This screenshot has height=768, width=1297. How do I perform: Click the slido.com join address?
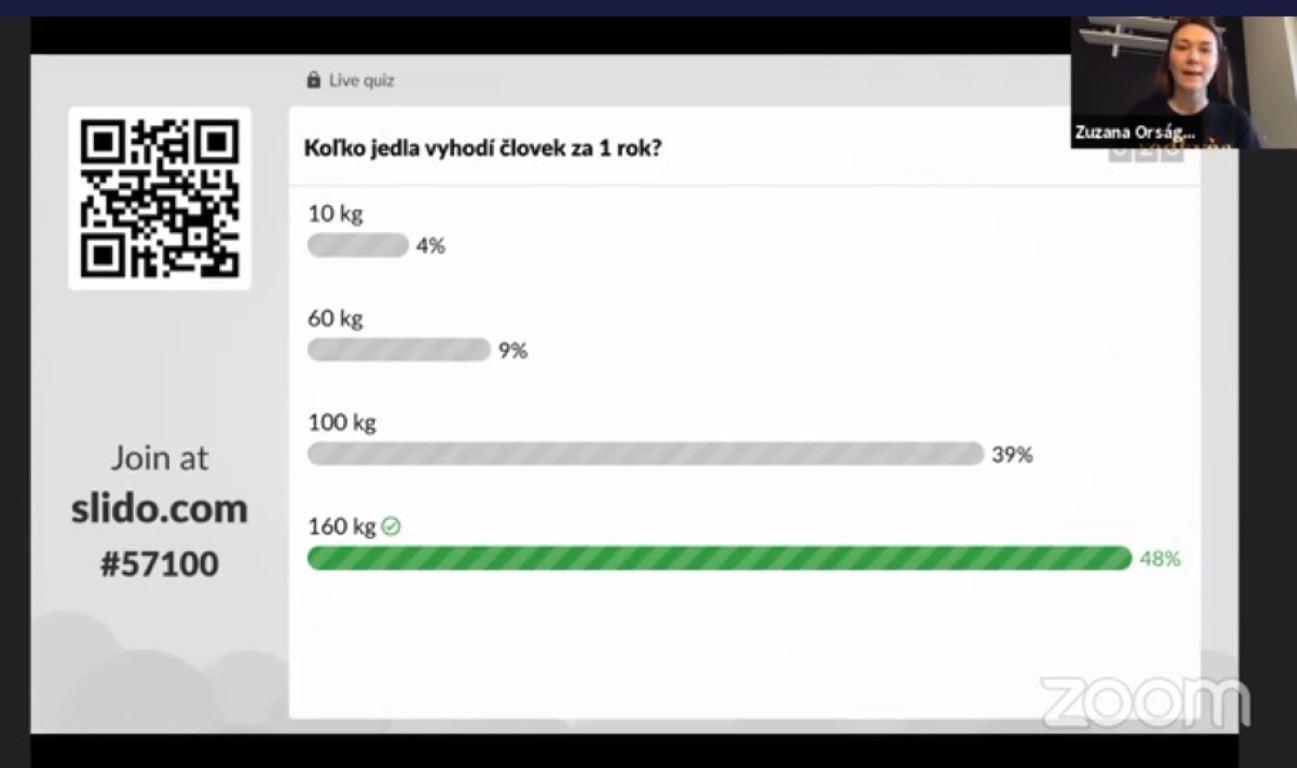coord(159,509)
